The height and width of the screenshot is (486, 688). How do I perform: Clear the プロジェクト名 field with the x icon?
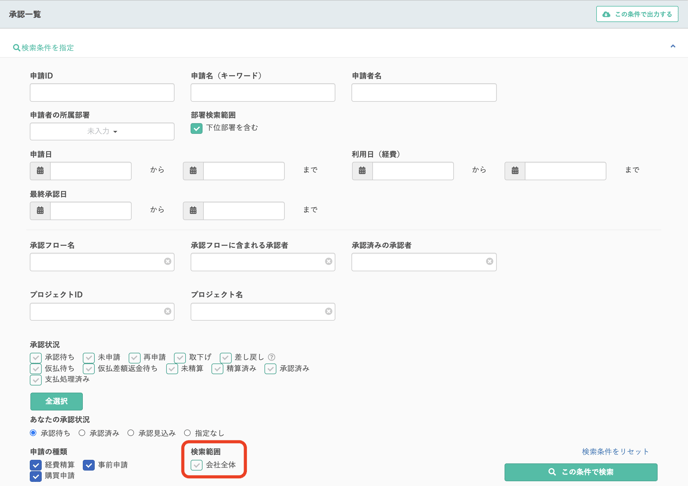coord(328,311)
